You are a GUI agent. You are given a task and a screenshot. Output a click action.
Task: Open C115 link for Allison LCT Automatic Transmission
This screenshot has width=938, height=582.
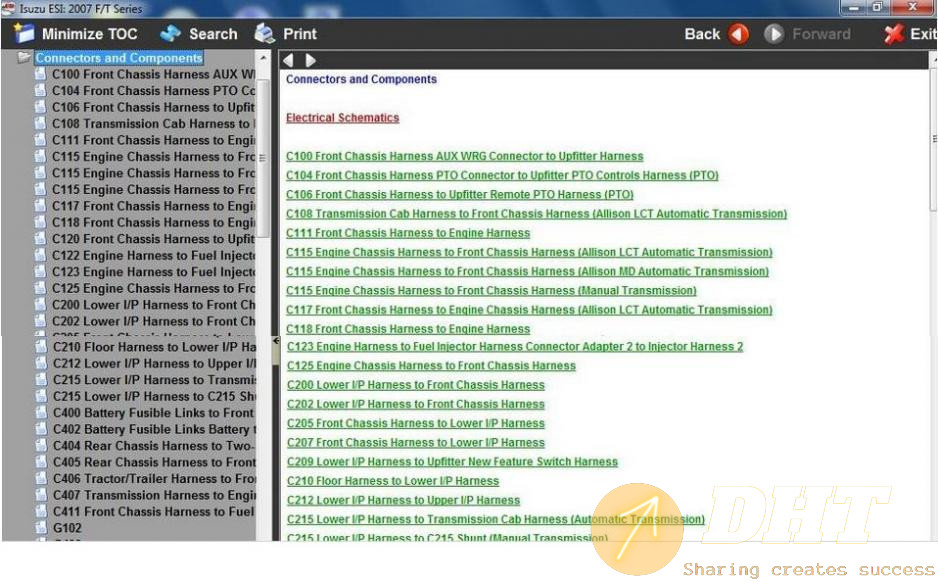point(529,252)
